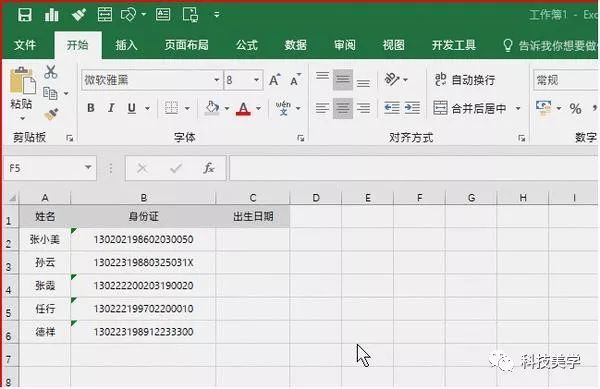Open the font size 8 dropdown
600x389 pixels.
click(x=256, y=80)
